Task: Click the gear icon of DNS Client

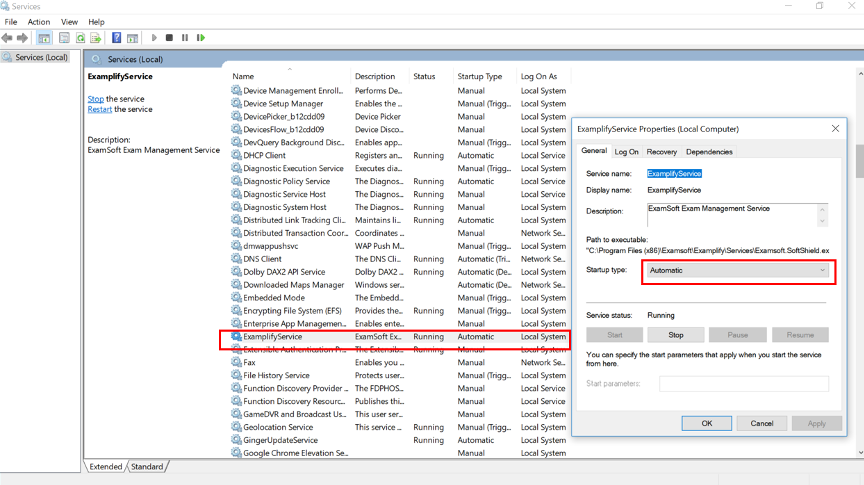Action: coord(236,258)
